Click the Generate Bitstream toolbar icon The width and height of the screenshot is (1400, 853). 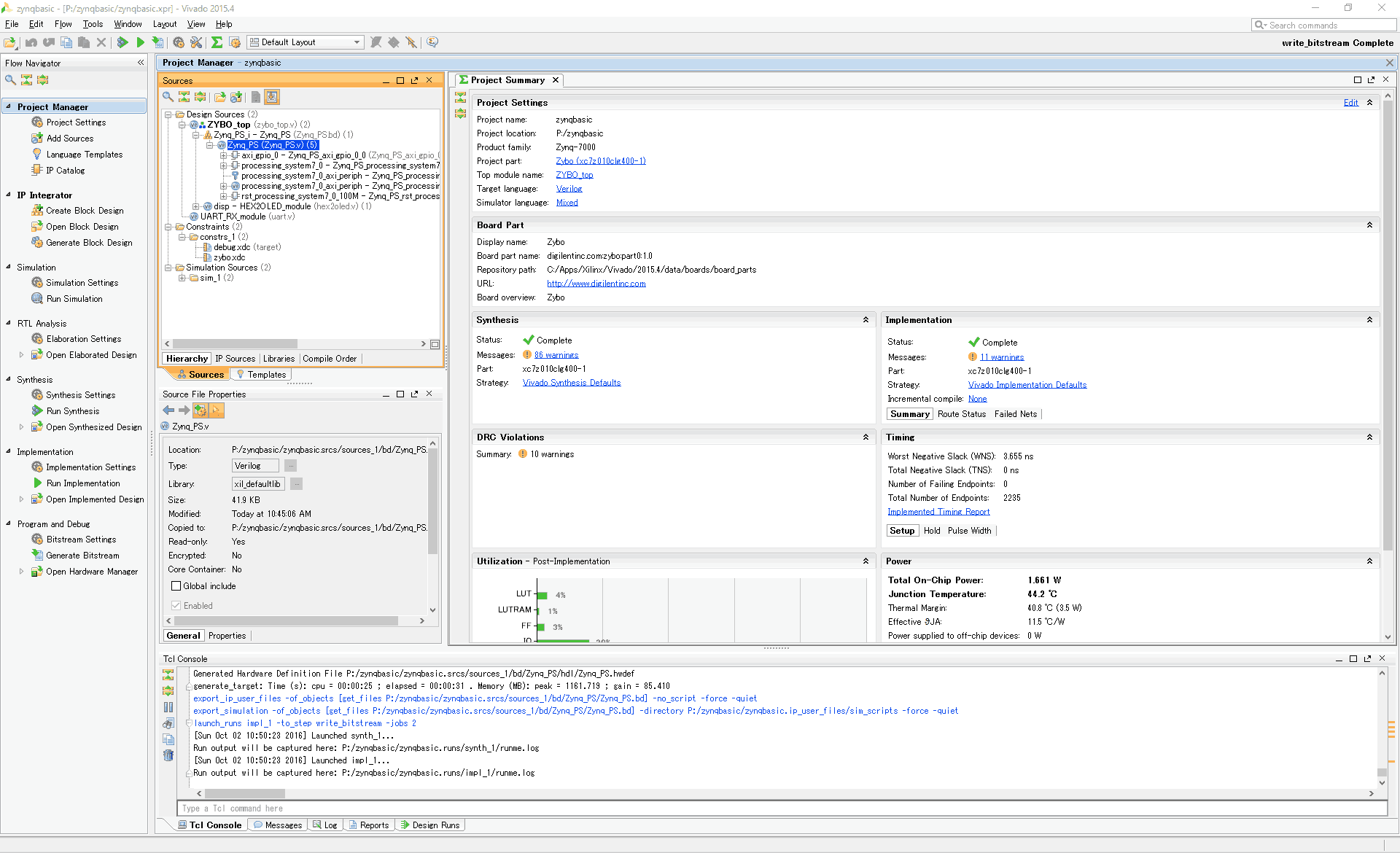[x=157, y=43]
